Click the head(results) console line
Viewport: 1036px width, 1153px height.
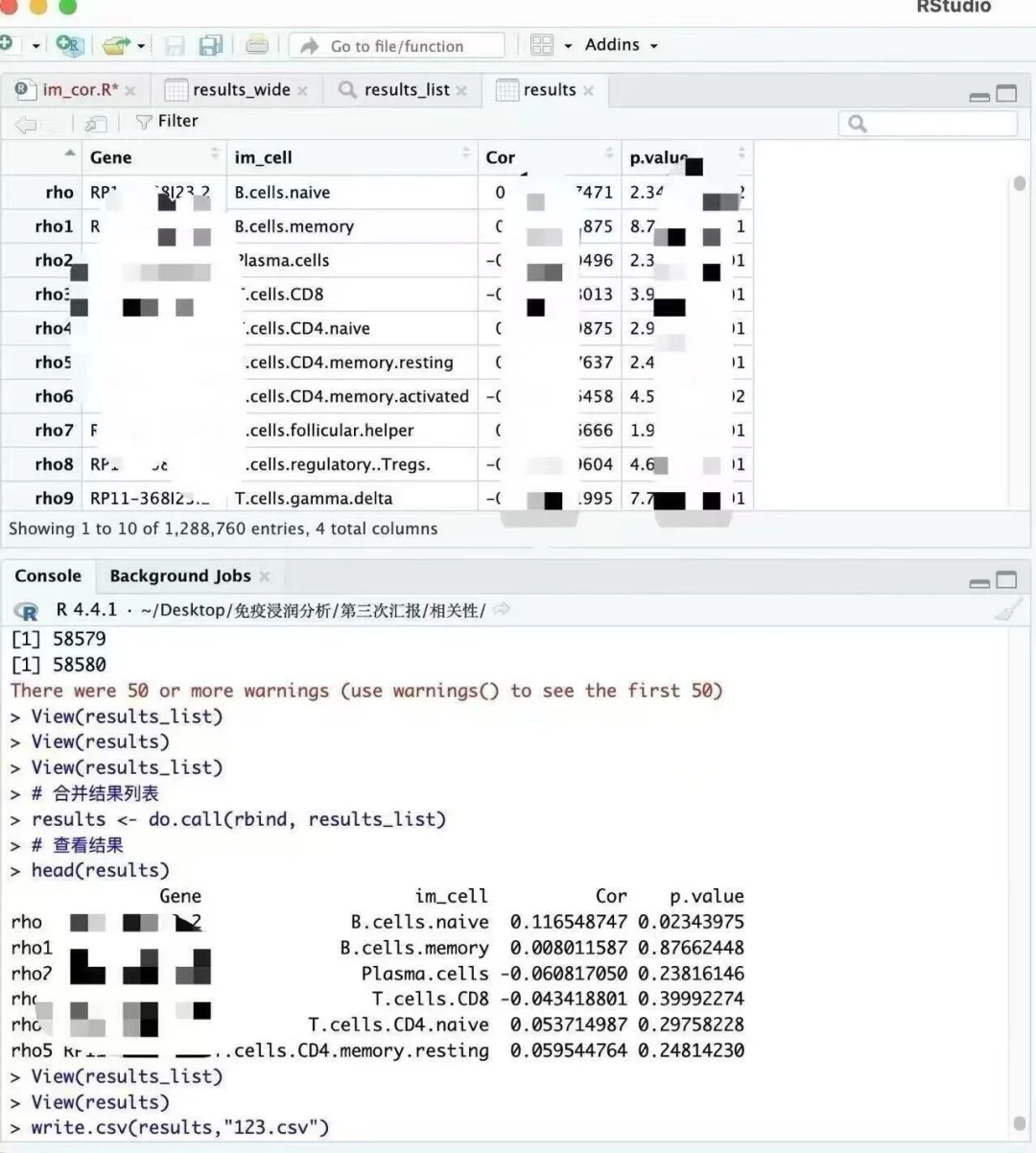(x=100, y=870)
